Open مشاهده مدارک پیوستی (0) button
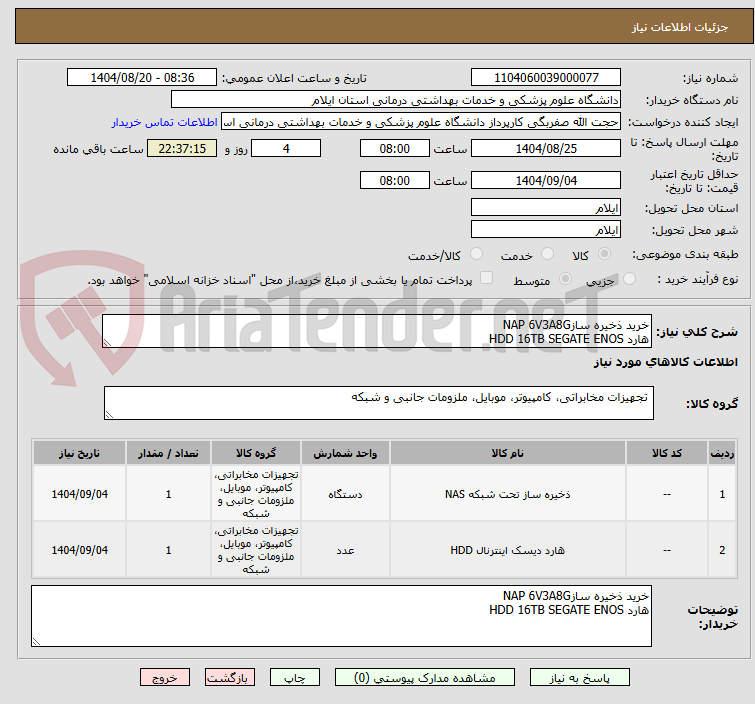Screen dimensions: 755x704 pyautogui.click(x=425, y=678)
